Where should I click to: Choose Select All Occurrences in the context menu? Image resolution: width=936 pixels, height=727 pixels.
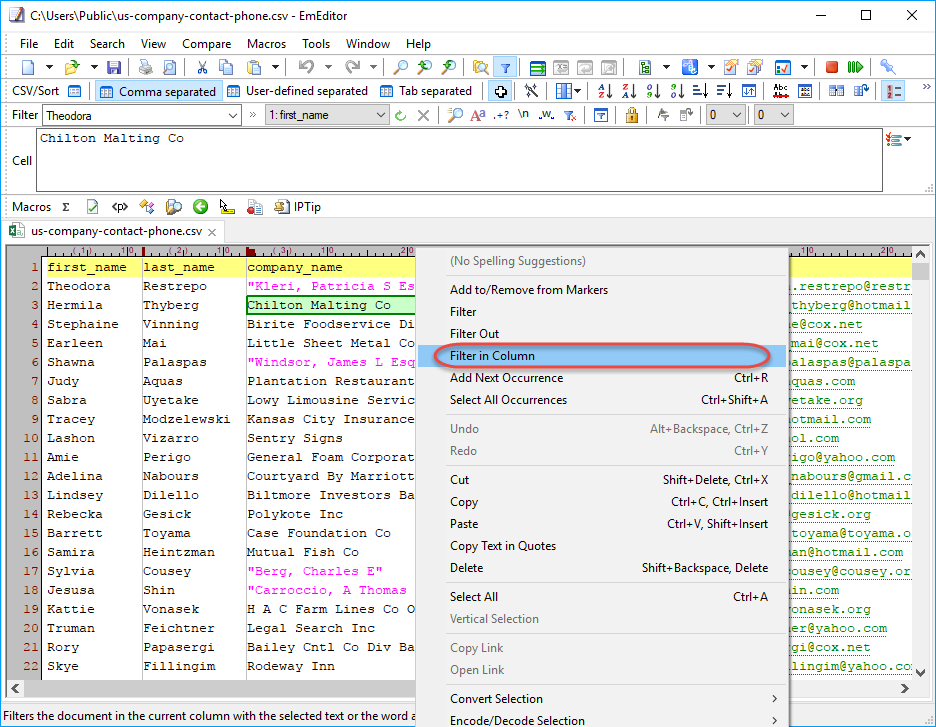[601, 400]
